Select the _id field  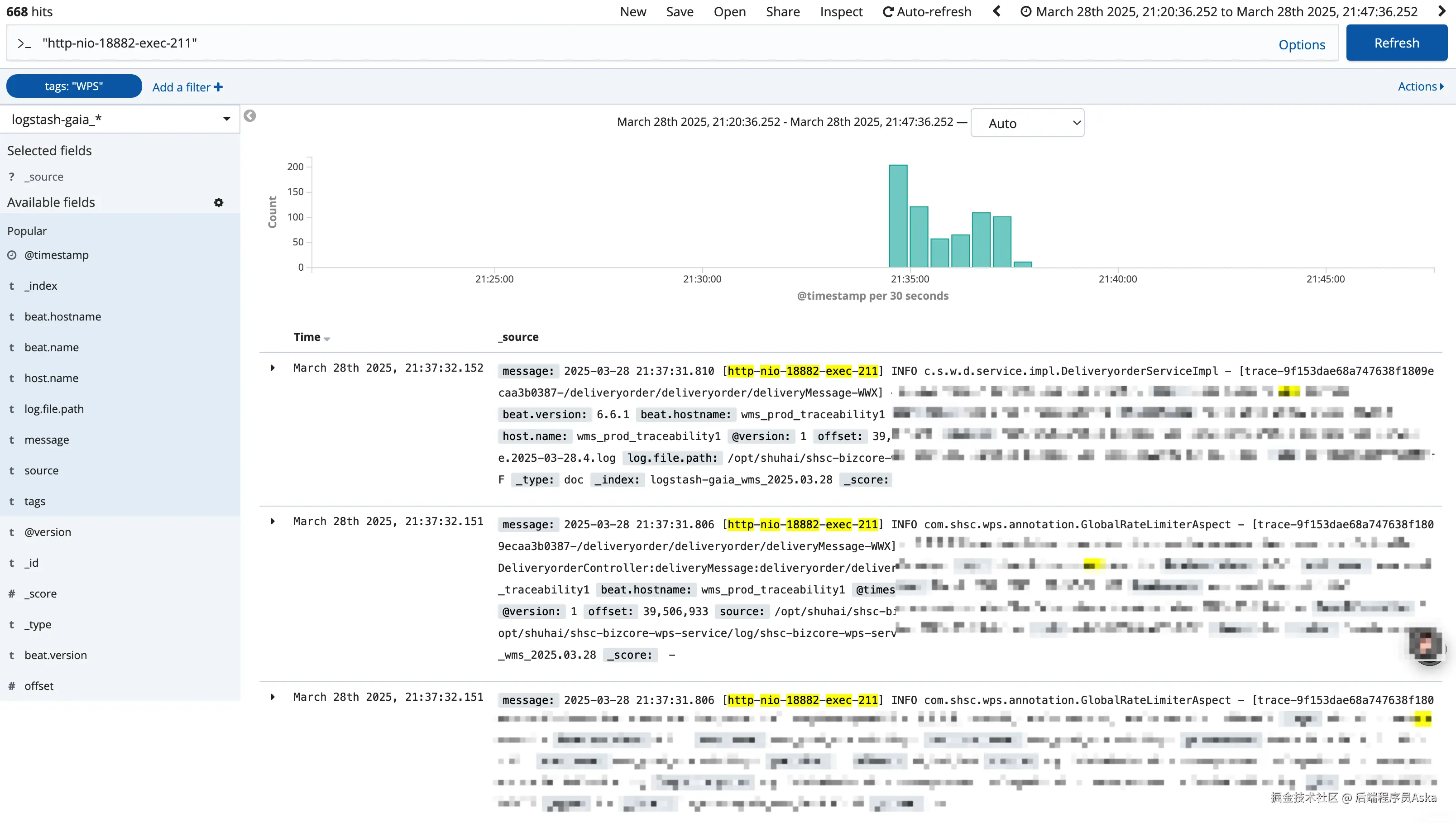click(31, 563)
